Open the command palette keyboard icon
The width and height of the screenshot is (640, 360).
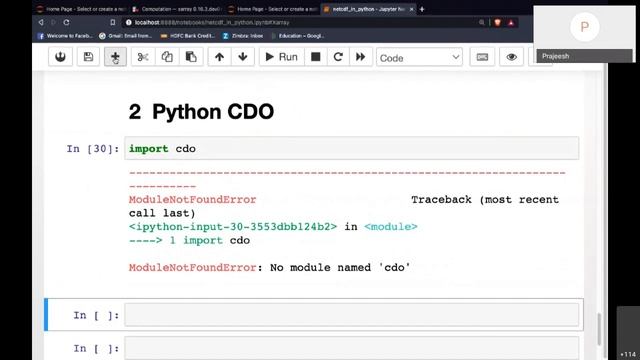(x=482, y=57)
